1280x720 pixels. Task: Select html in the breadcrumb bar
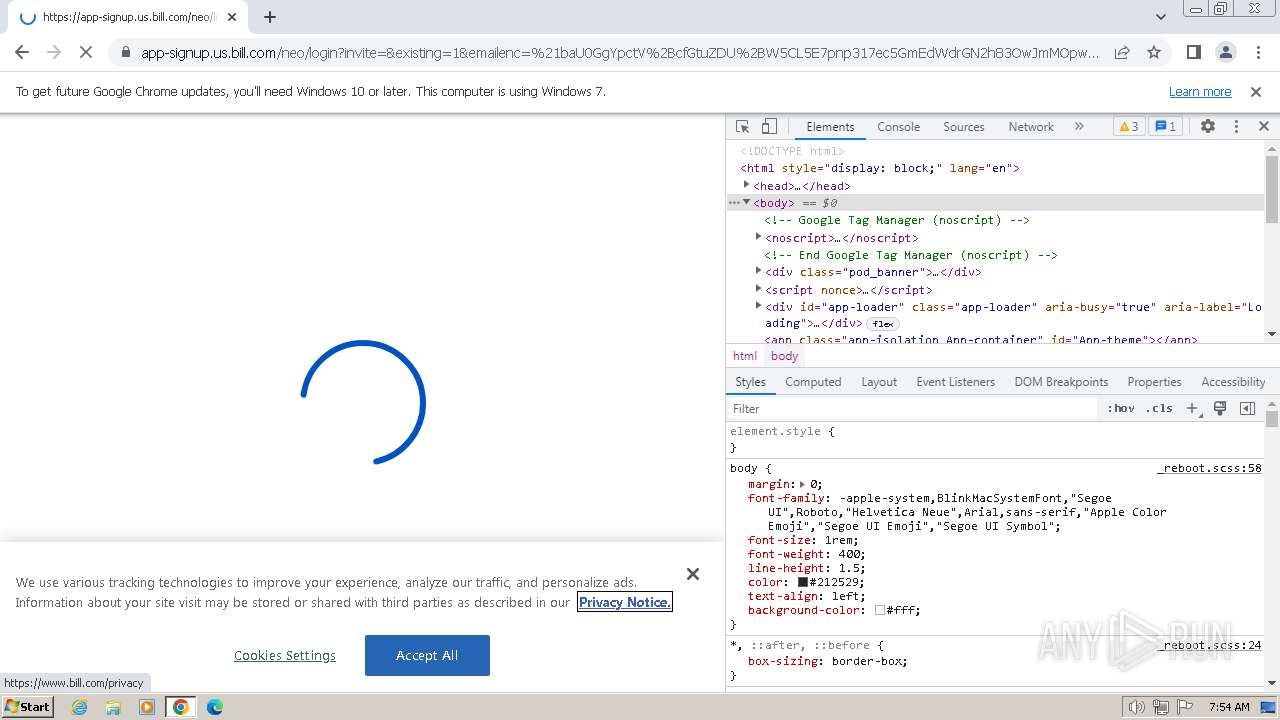tap(745, 356)
